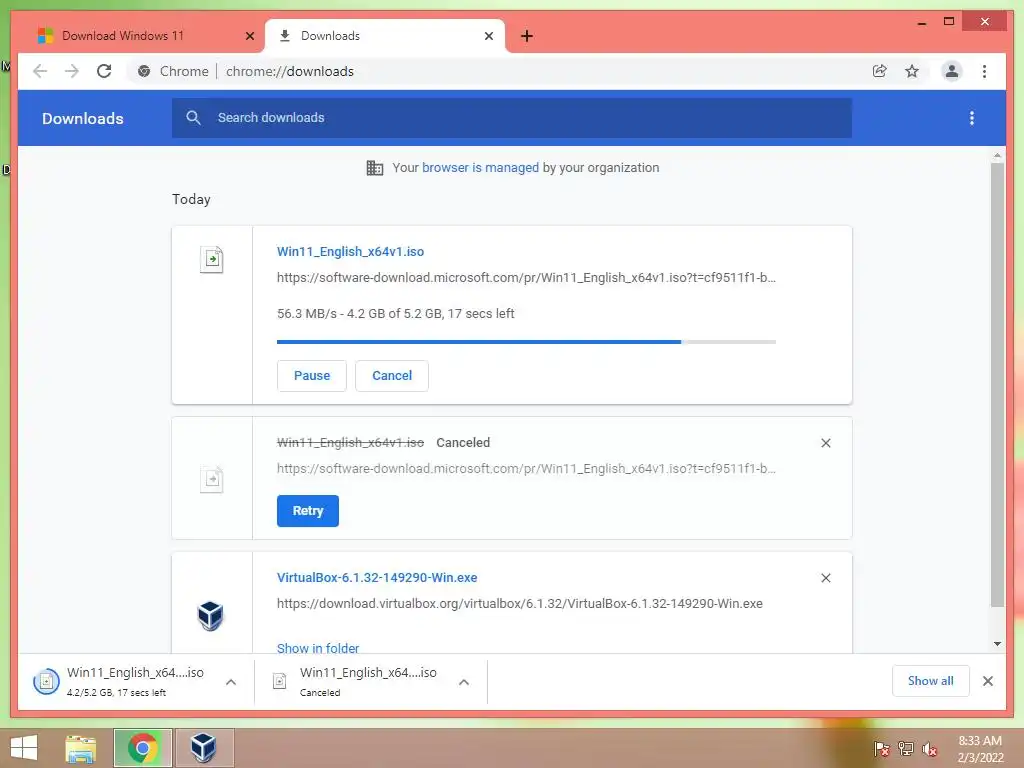
Task: Cancel the Win11 ISO download
Action: point(392,376)
